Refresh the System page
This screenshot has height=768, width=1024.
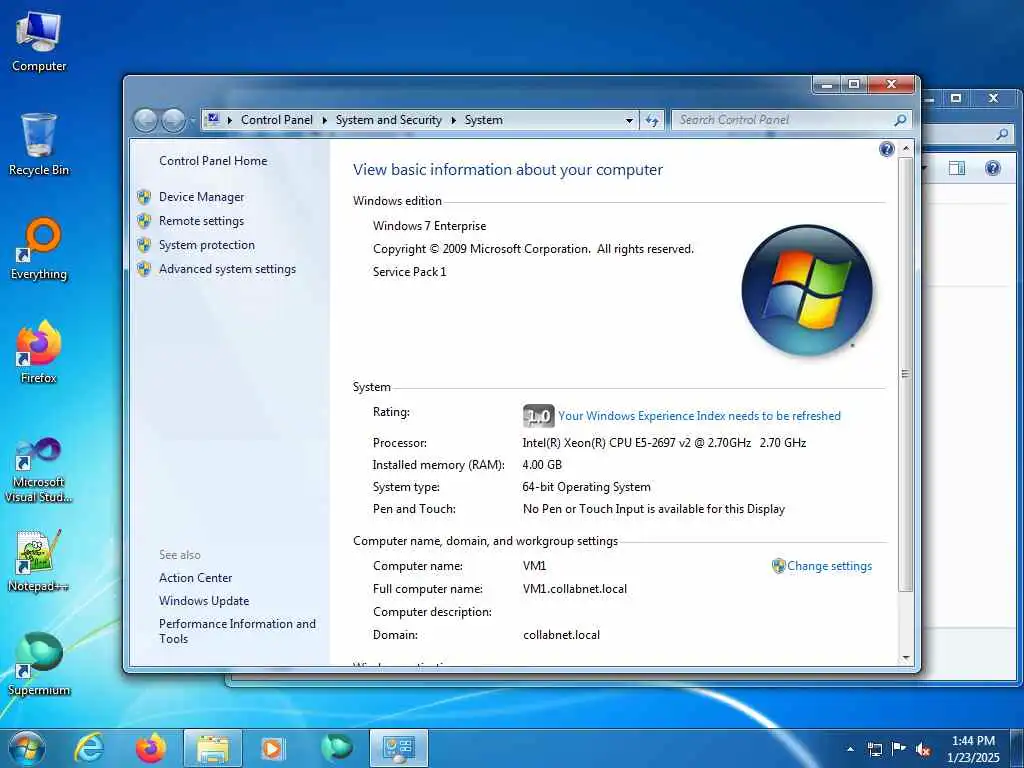click(652, 120)
